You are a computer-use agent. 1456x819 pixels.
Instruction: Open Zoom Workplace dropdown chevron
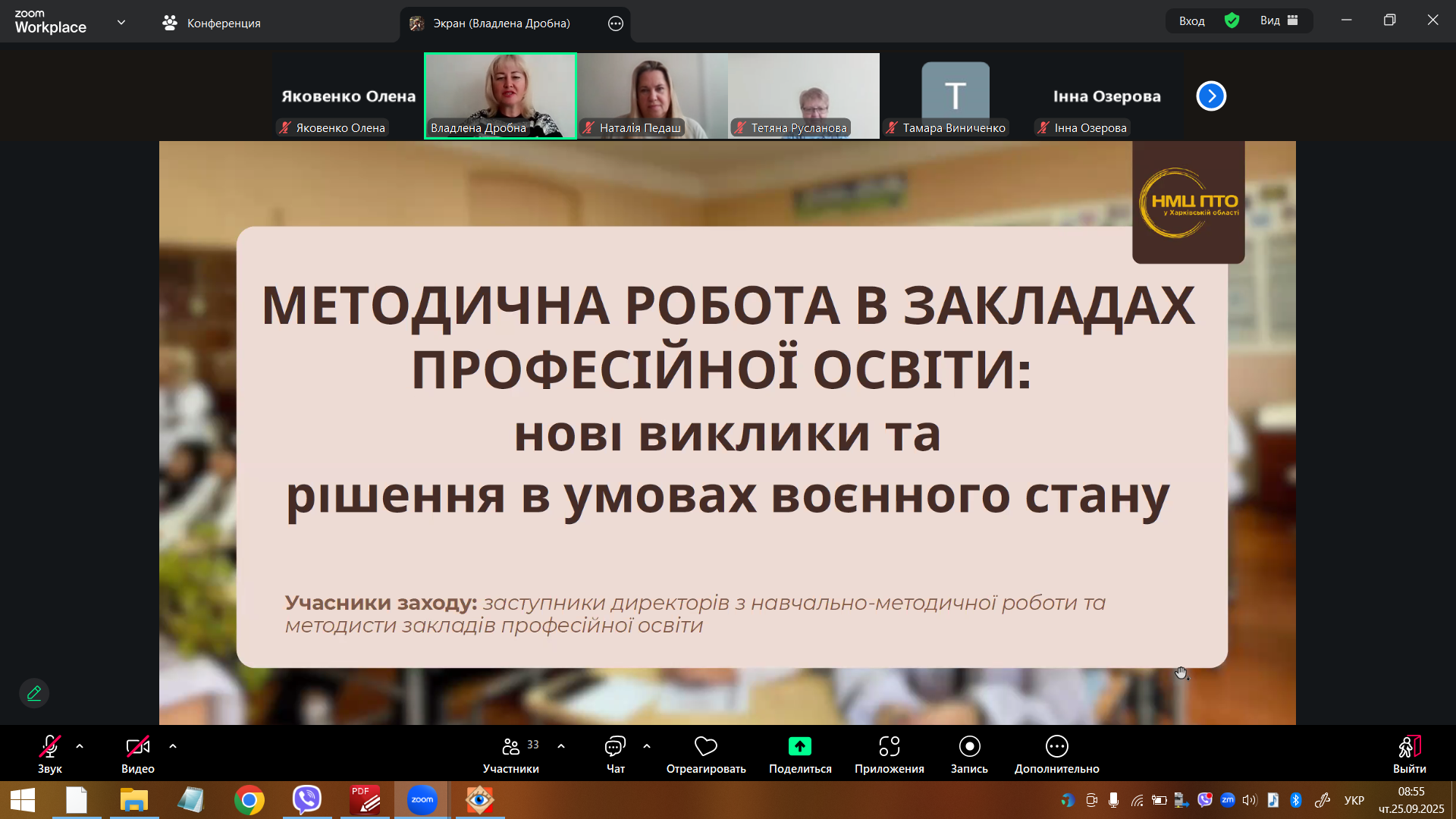[x=121, y=22]
